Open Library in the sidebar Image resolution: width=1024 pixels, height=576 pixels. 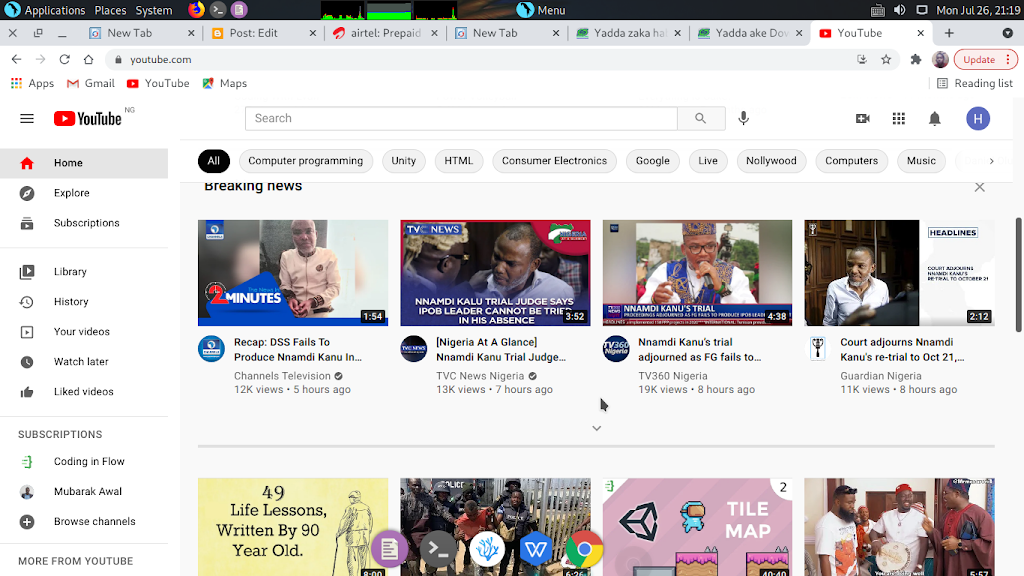tap(84, 272)
